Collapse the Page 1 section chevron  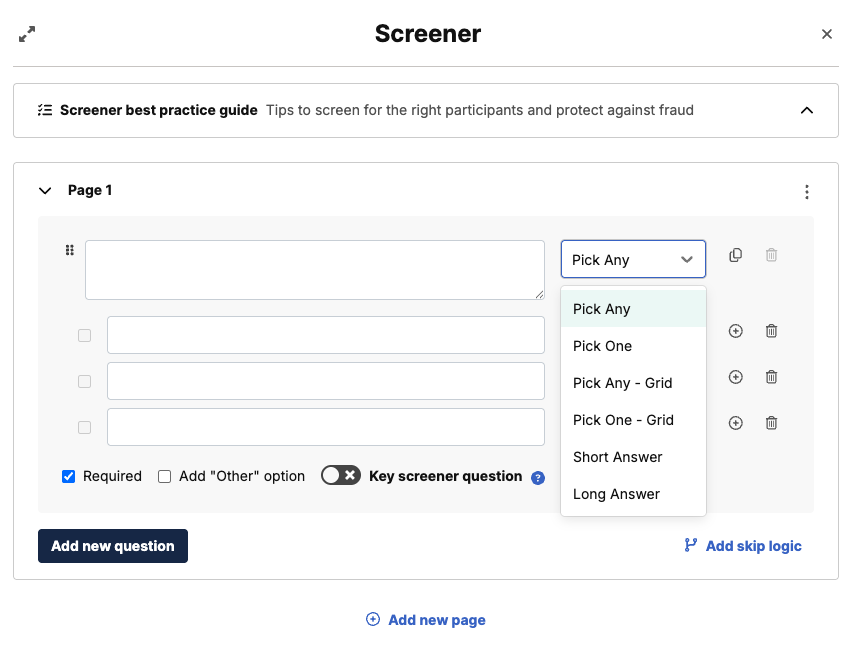point(44,190)
